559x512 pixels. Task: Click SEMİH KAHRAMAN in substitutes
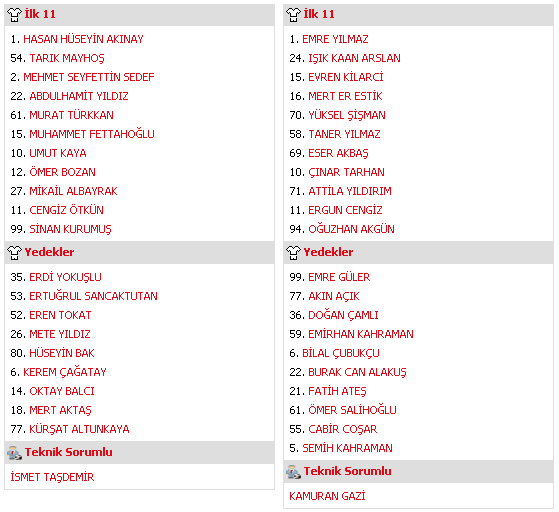coord(347,448)
